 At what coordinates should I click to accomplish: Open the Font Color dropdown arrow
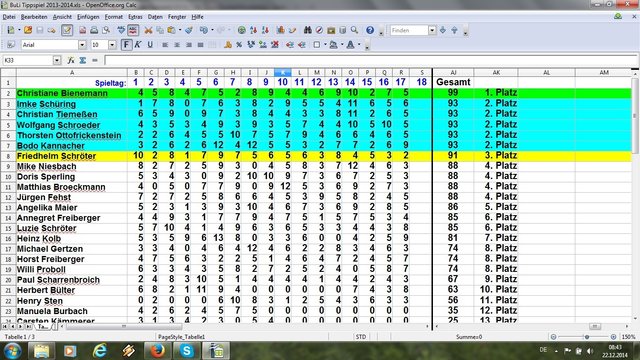(x=359, y=45)
